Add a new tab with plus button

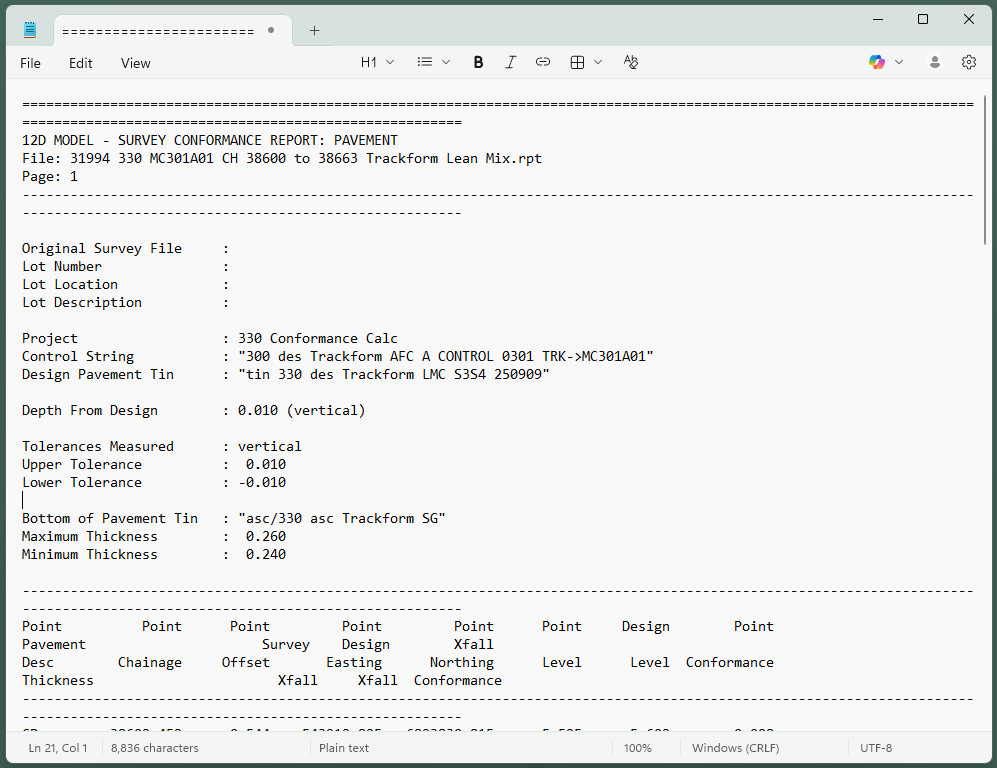[x=314, y=31]
